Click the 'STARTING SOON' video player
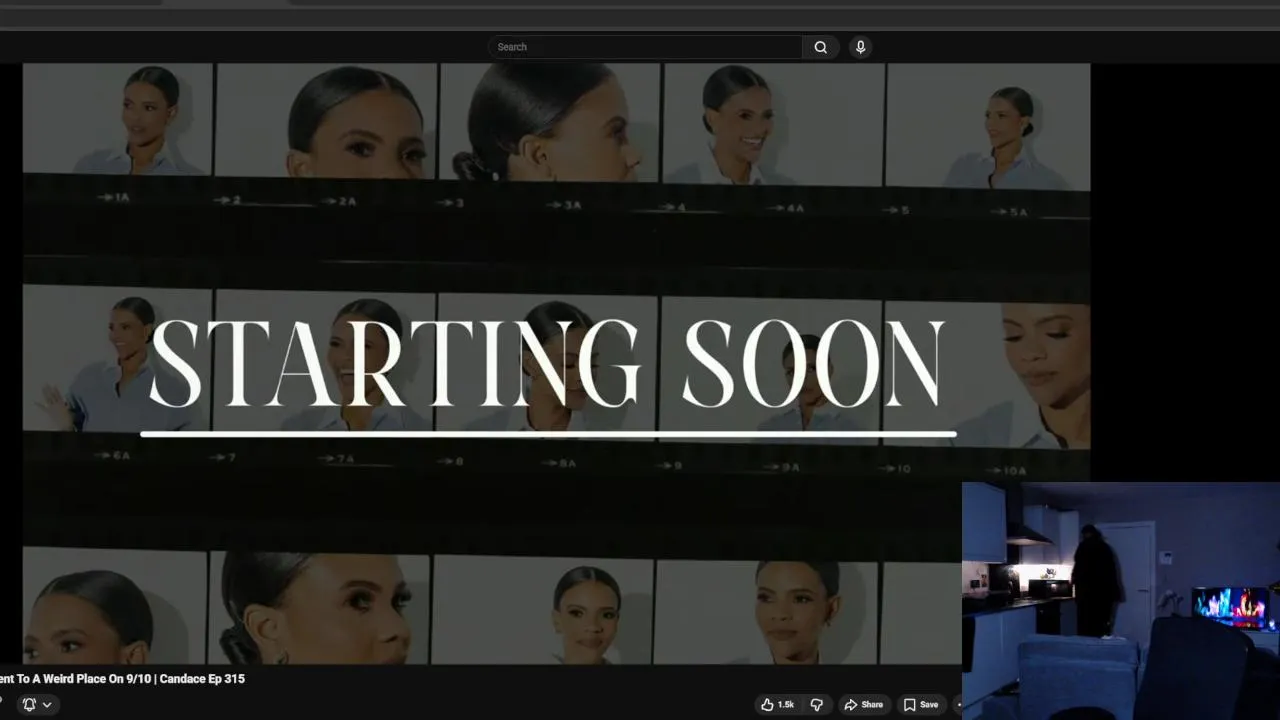The height and width of the screenshot is (720, 1280). pyautogui.click(x=556, y=363)
